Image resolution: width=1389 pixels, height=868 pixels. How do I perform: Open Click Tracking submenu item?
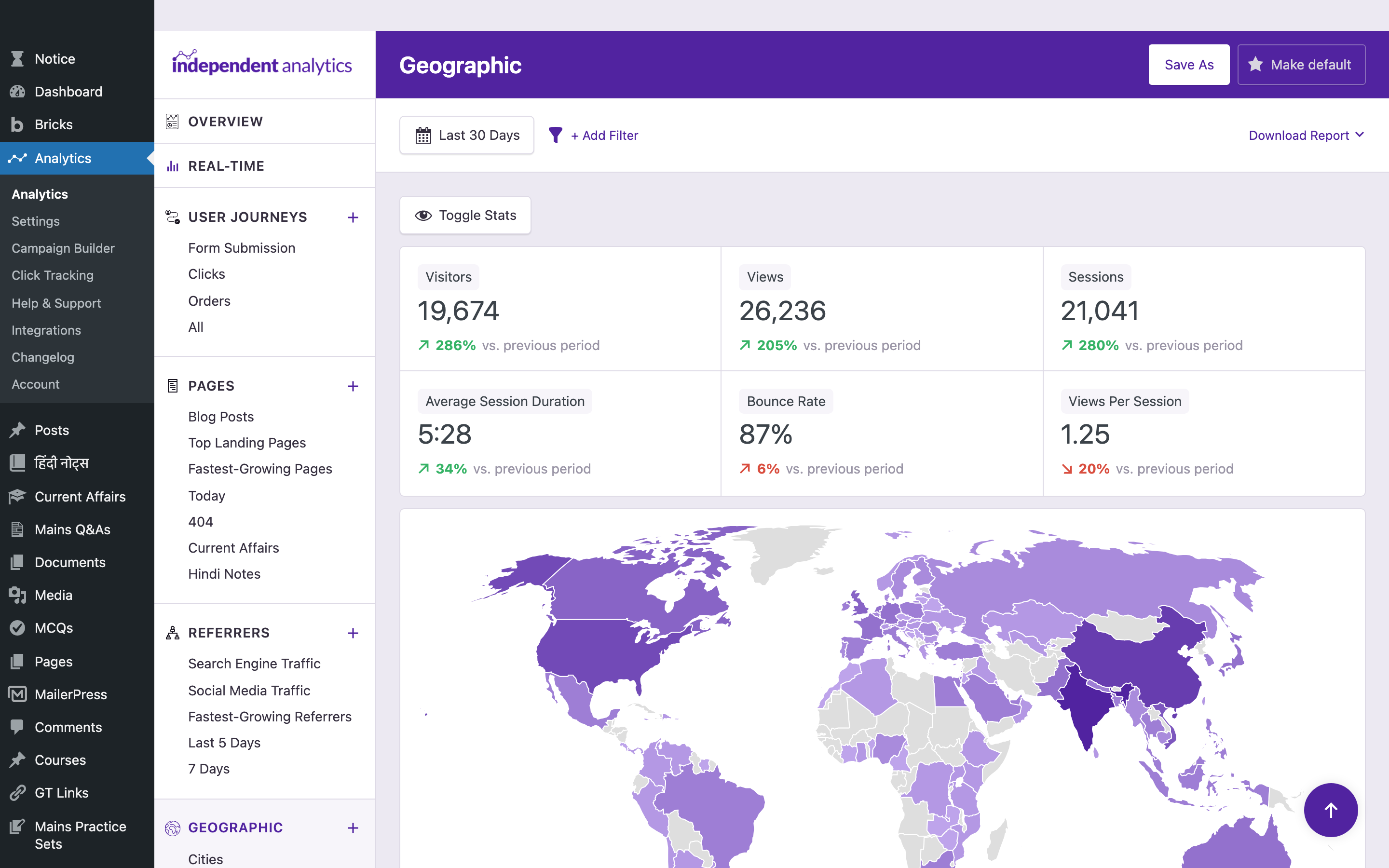[x=52, y=275]
